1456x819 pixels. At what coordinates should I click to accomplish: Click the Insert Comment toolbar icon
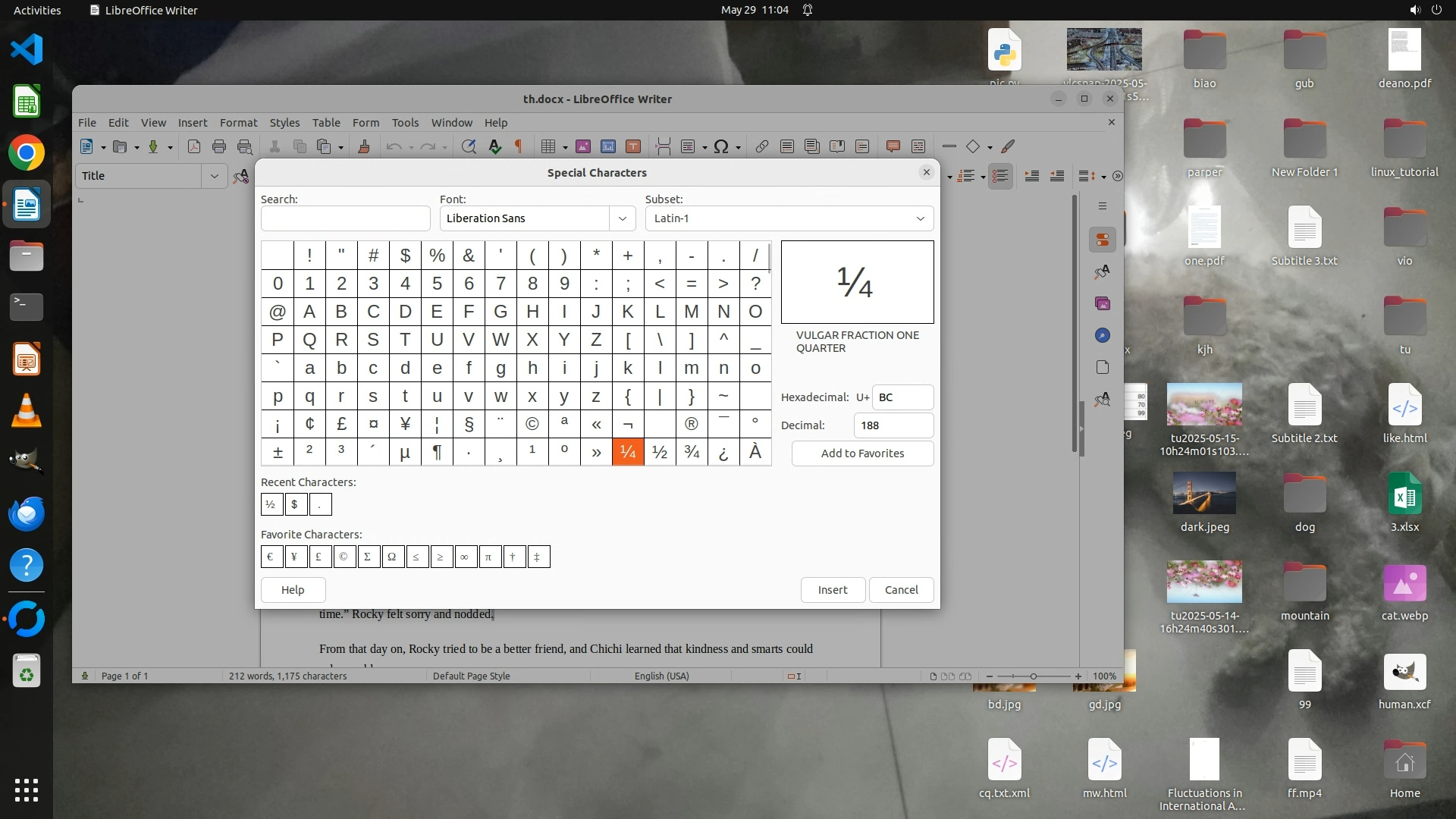(893, 147)
